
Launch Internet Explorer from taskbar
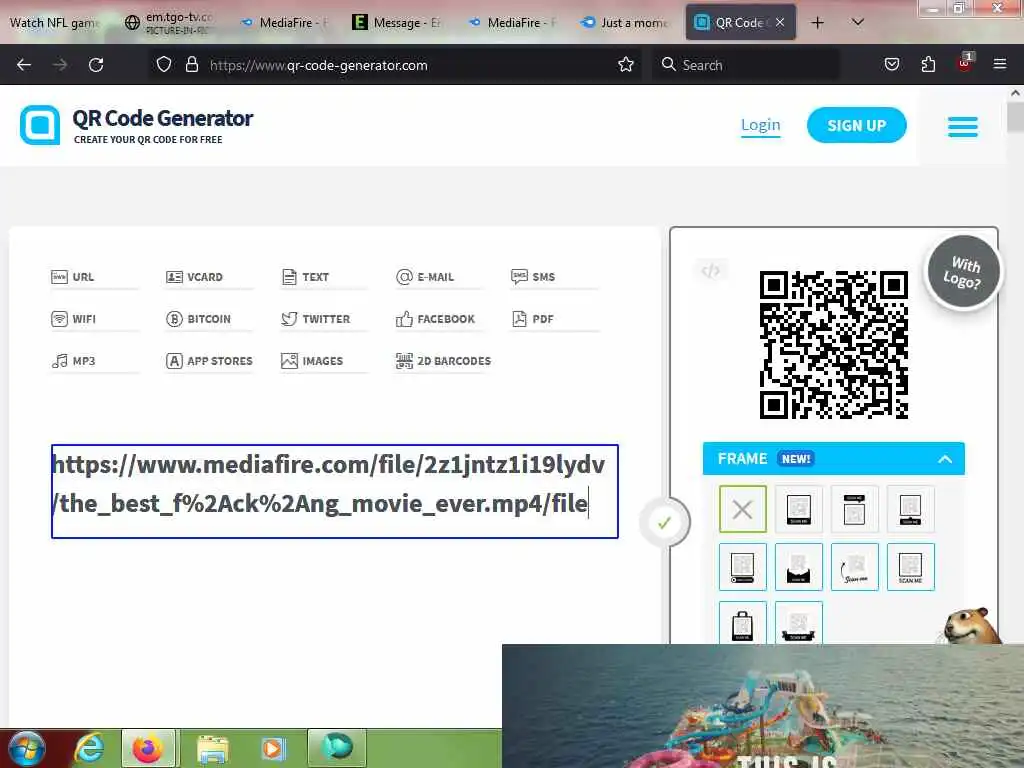click(x=89, y=748)
